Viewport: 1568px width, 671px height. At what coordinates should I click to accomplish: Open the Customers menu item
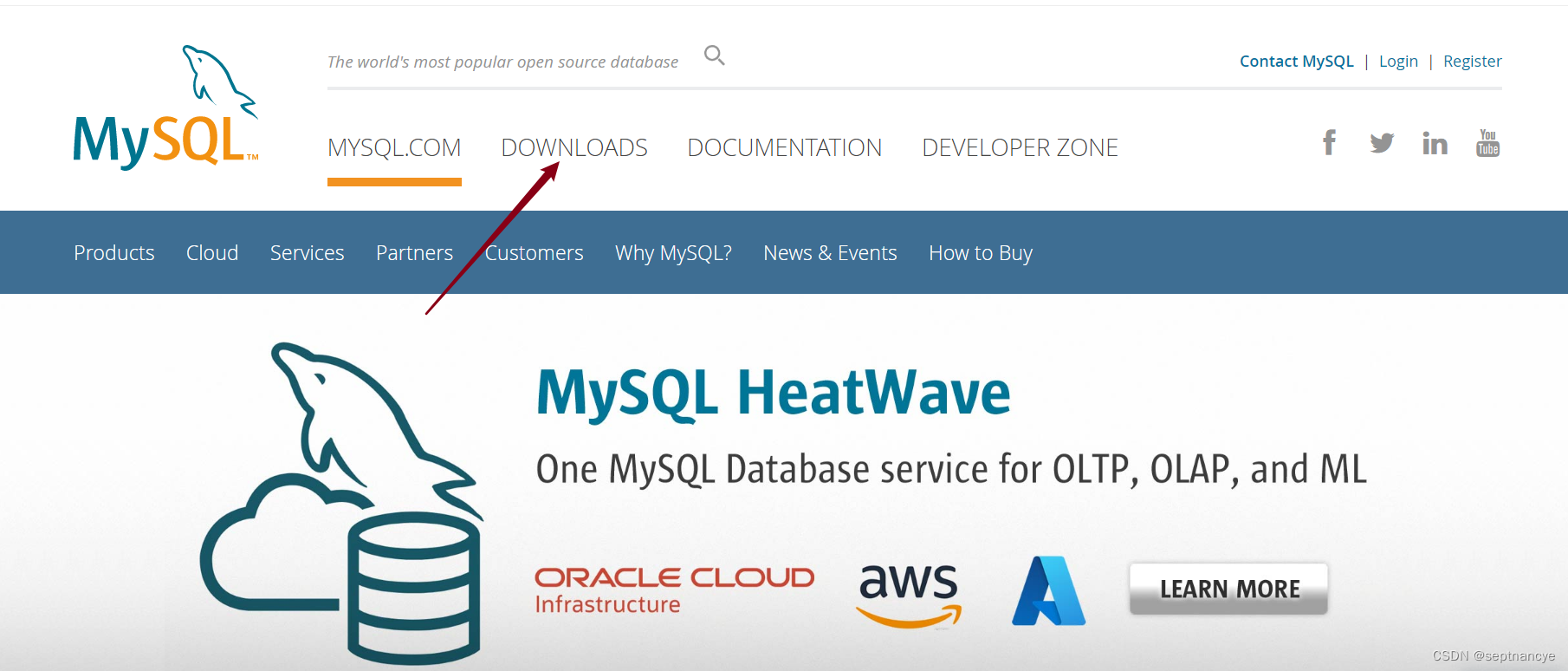coord(535,253)
